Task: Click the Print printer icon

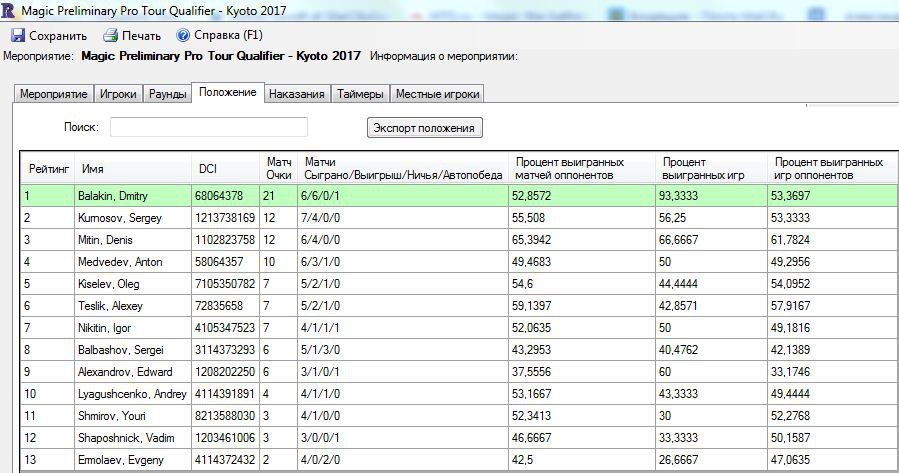Action: (x=111, y=36)
